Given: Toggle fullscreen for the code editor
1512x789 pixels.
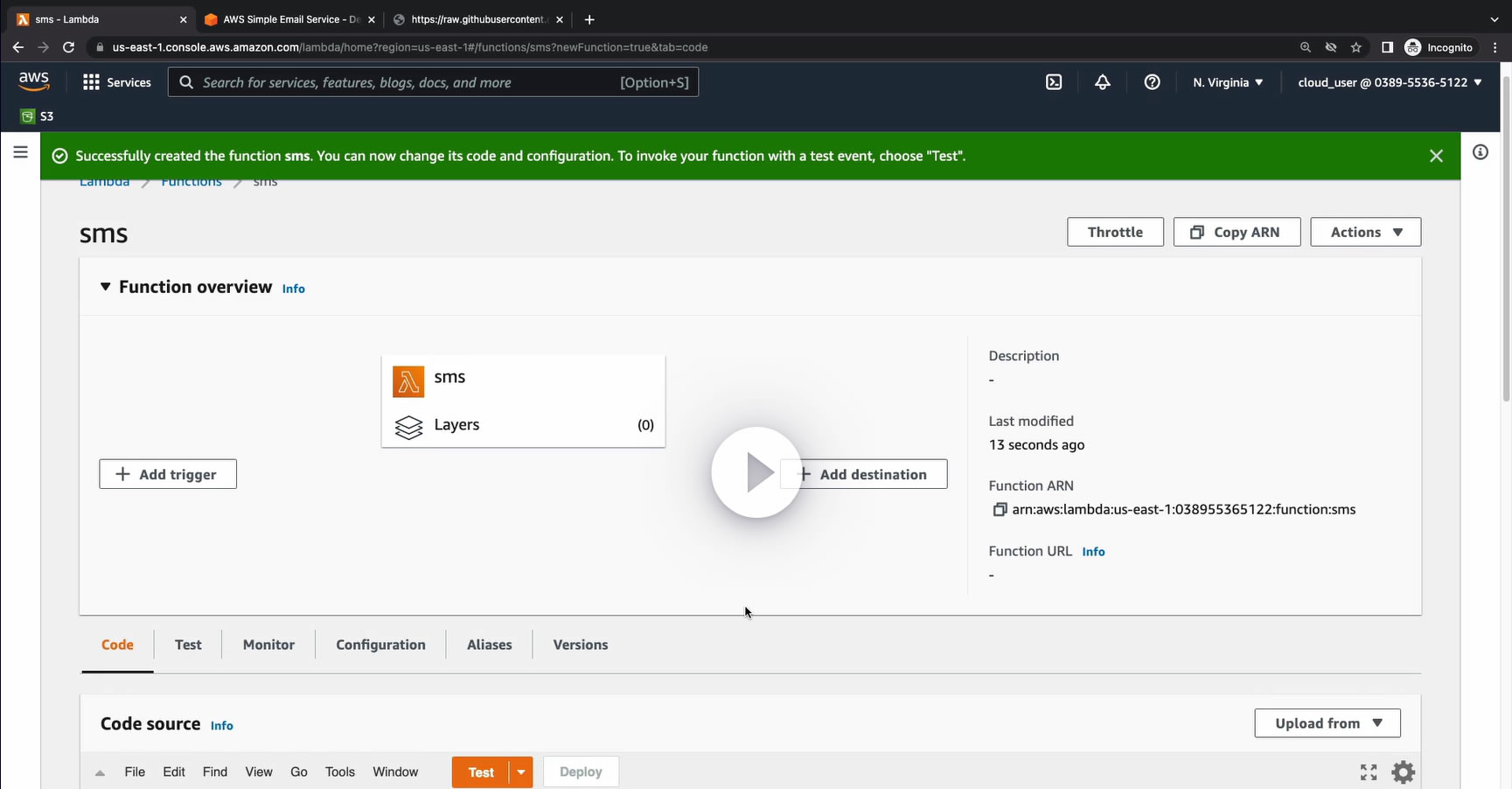Looking at the screenshot, I should pyautogui.click(x=1369, y=772).
